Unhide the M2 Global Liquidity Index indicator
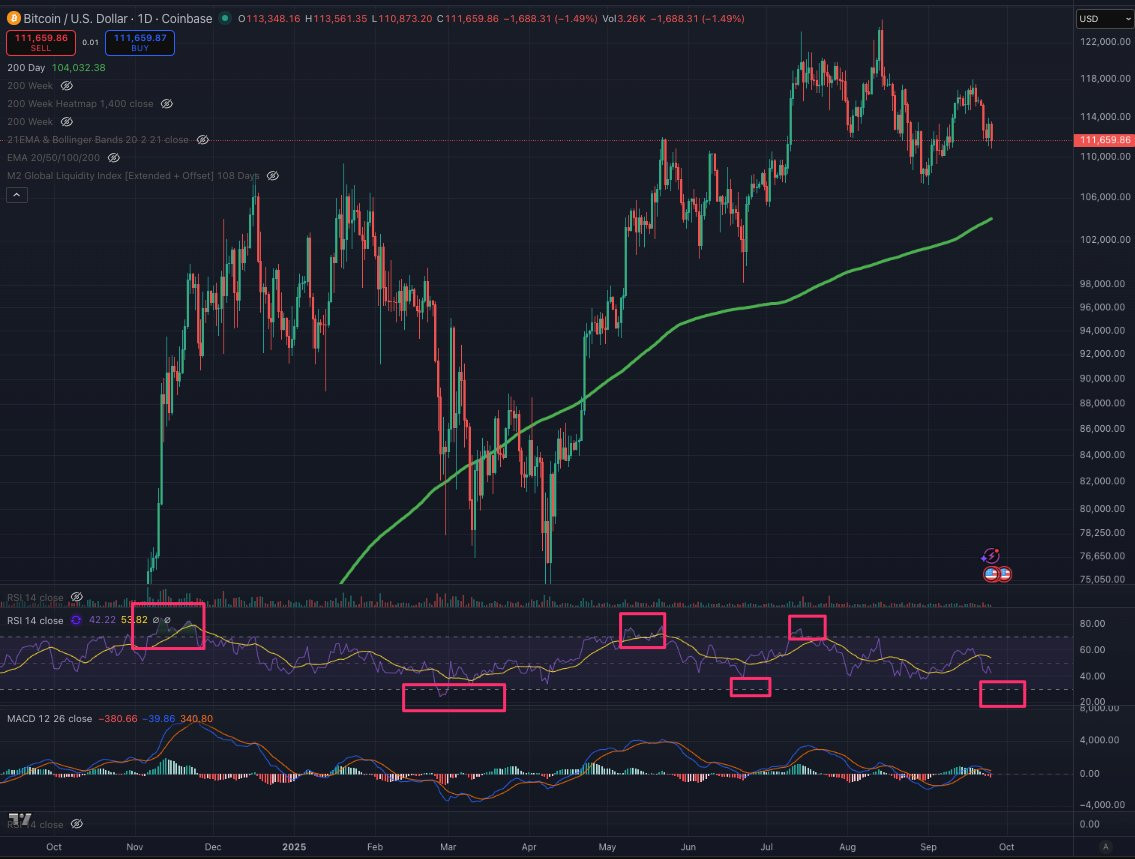Viewport: 1135px width, 859px height. pyautogui.click(x=273, y=176)
